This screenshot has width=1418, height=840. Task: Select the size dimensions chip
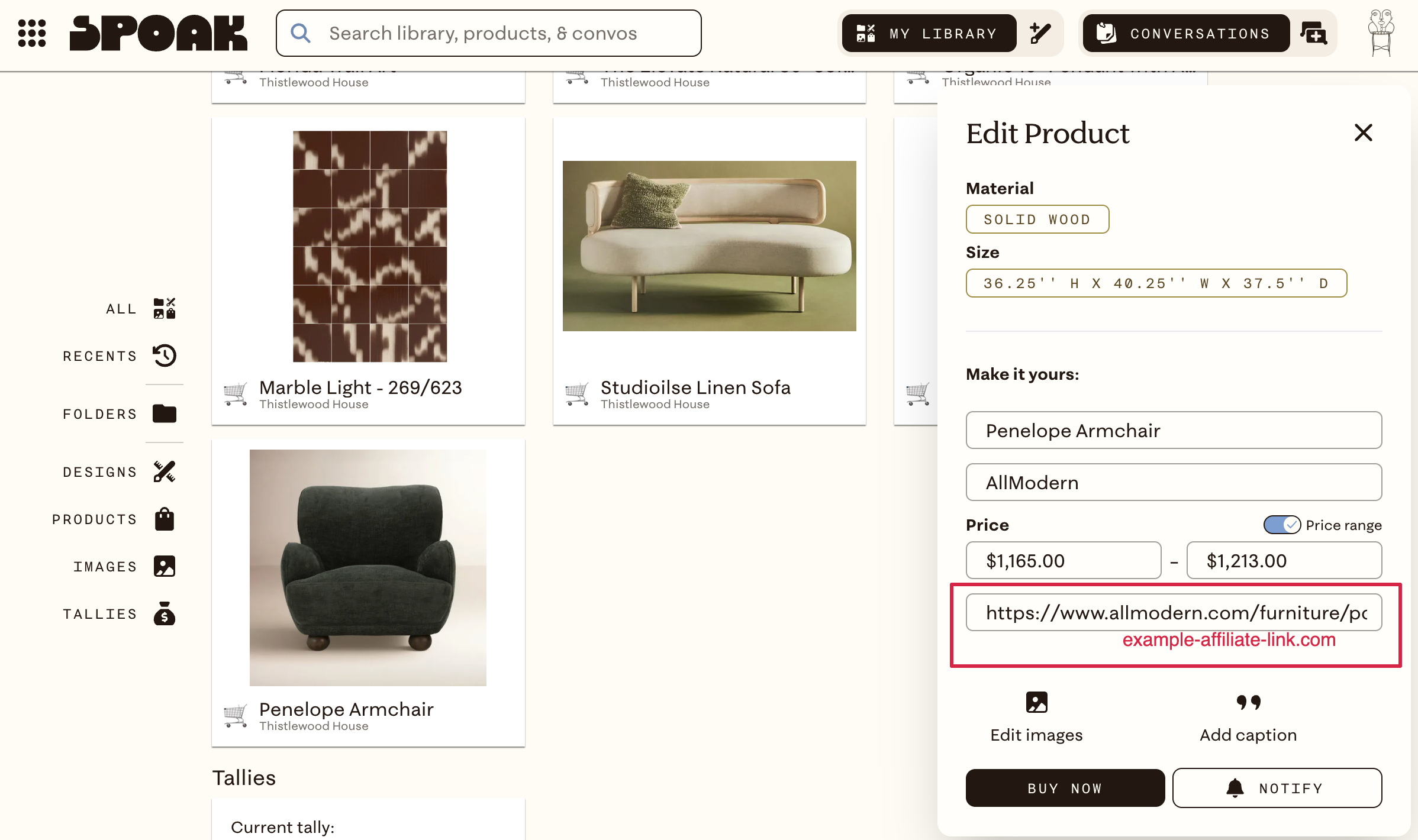point(1156,283)
